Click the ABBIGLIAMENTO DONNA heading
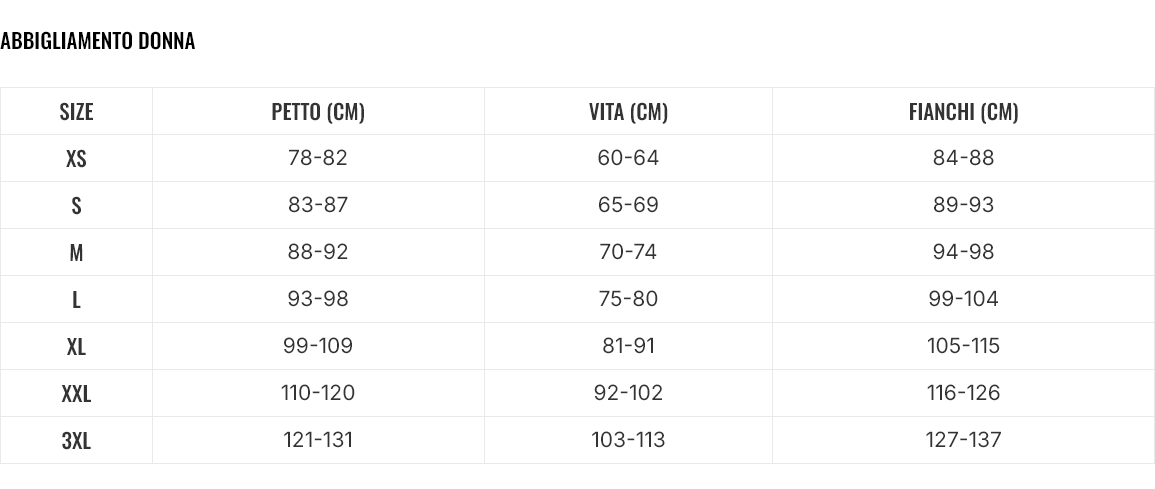This screenshot has height=489, width=1155. click(x=97, y=41)
